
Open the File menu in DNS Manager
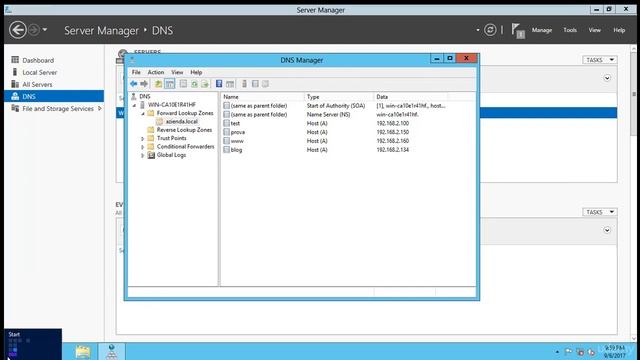(136, 72)
